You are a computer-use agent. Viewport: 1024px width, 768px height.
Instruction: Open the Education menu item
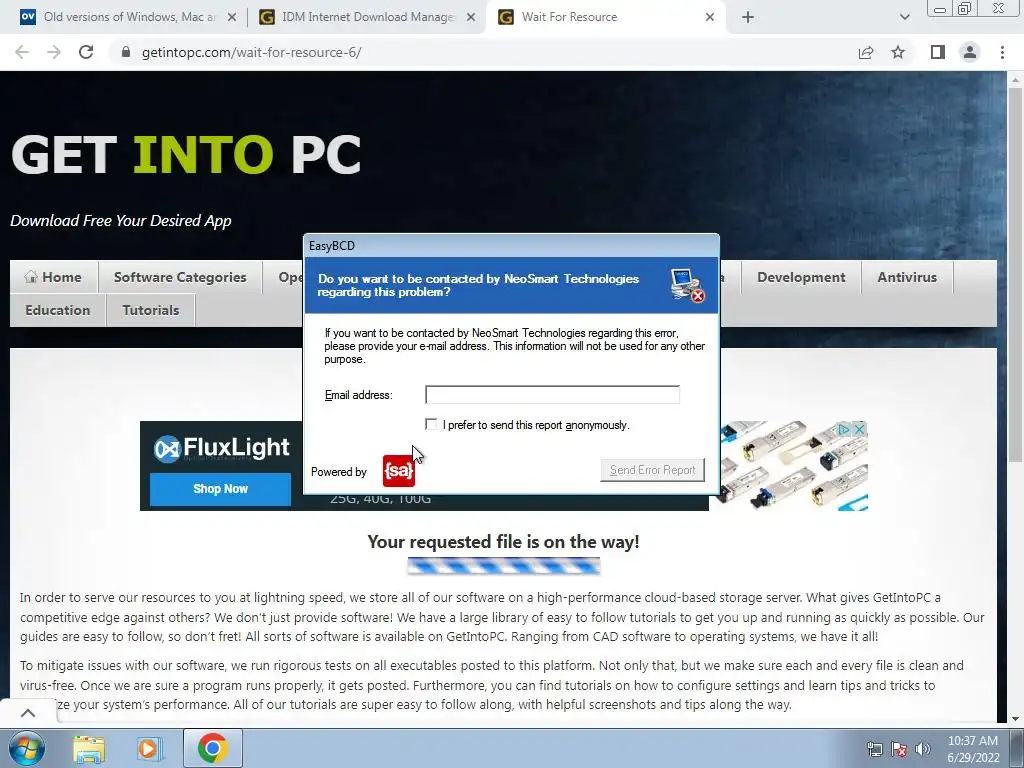click(x=57, y=310)
